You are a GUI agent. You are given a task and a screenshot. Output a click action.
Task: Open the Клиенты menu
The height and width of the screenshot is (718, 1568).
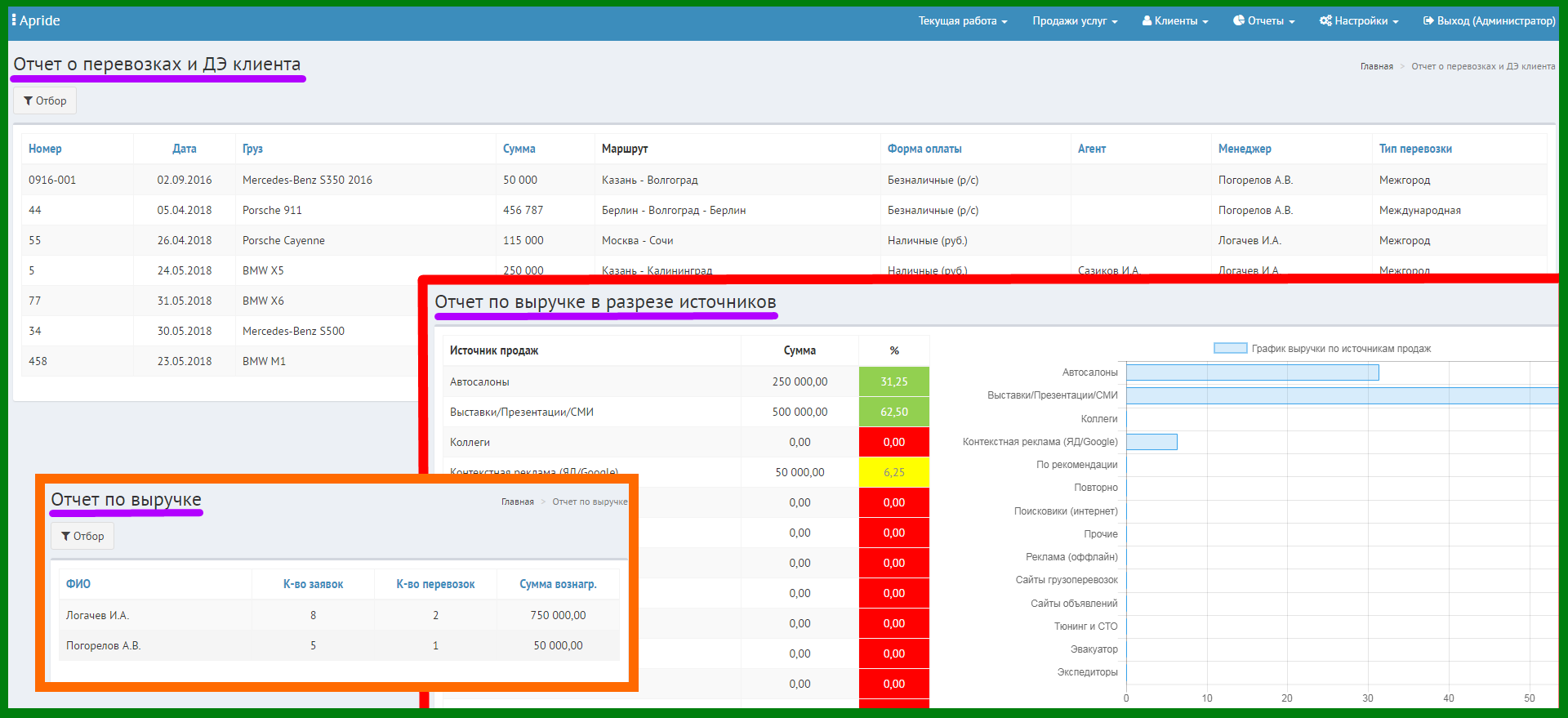coord(1174,20)
